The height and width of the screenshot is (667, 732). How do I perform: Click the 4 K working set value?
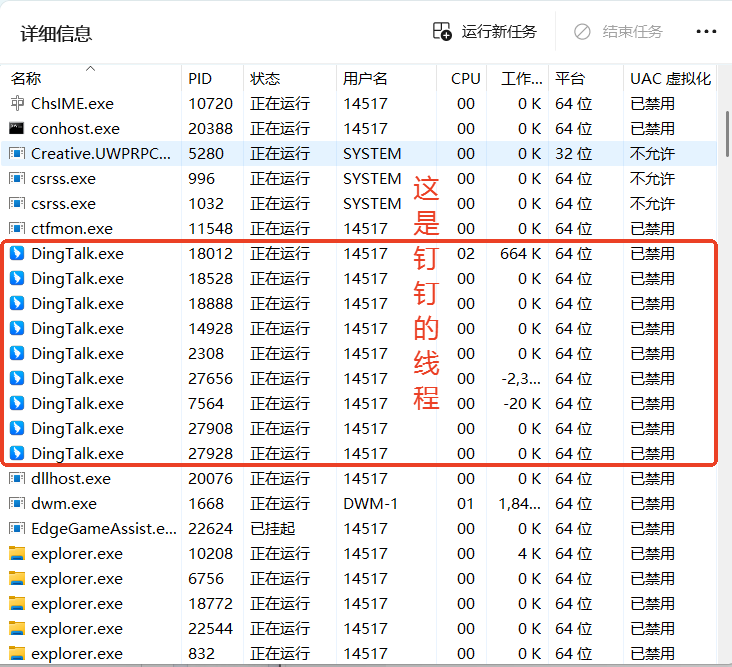coord(529,554)
